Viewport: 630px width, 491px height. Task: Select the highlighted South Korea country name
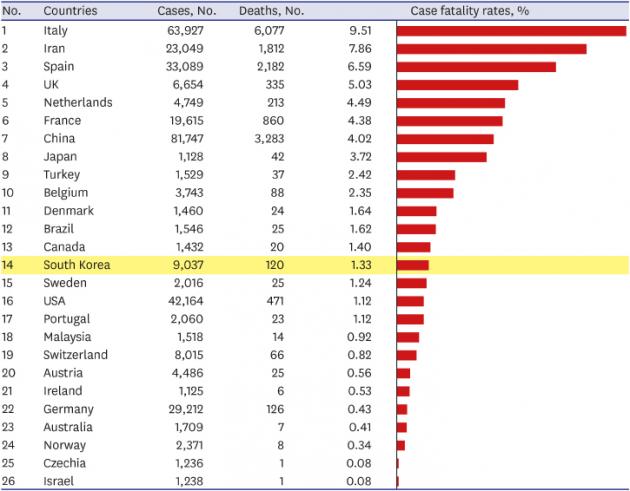(x=76, y=265)
